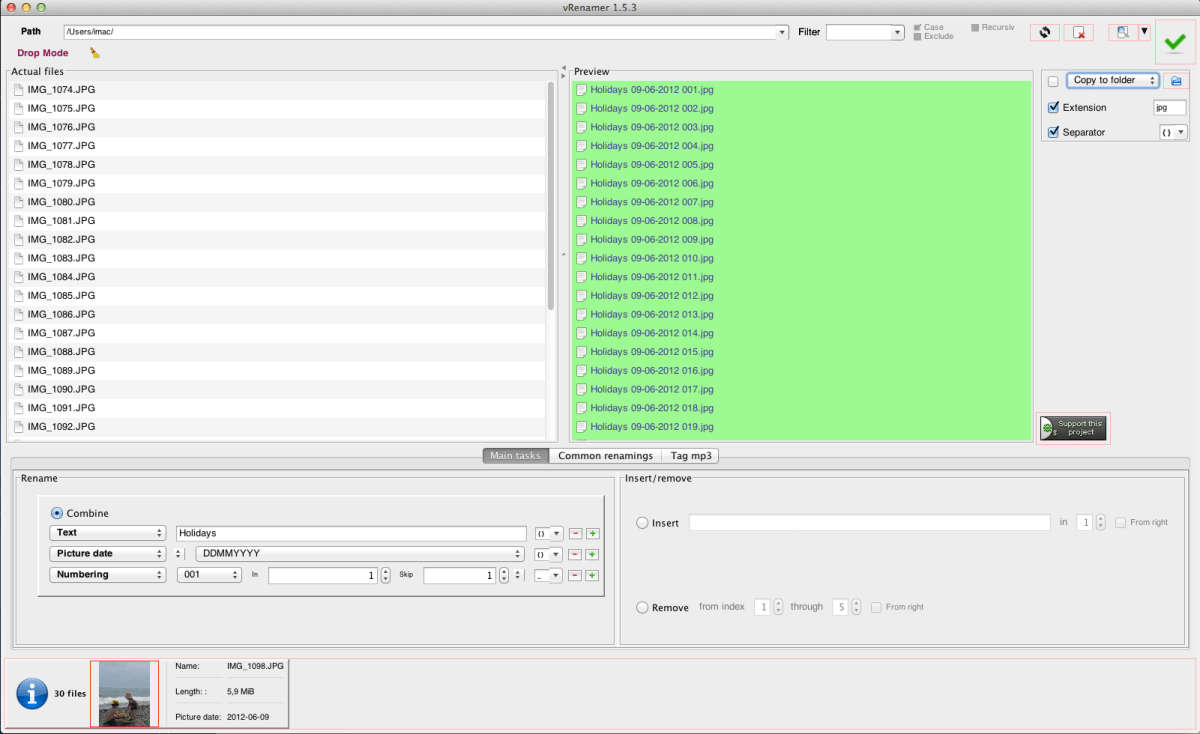Viewport: 1200px width, 734px height.
Task: Uncheck the Extension checkbox
Action: [x=1053, y=107]
